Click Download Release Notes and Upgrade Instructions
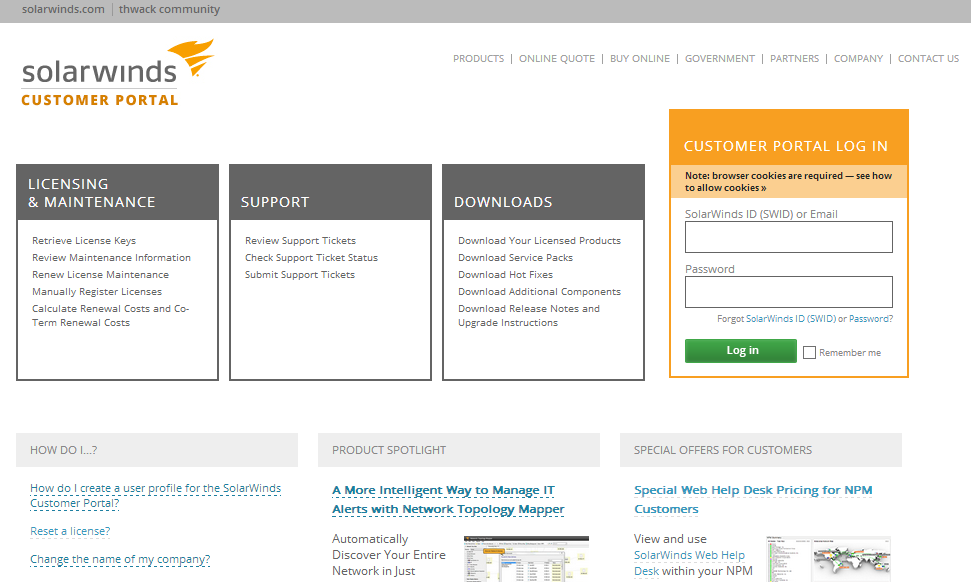Viewport: 971px width, 582px height. coord(529,315)
